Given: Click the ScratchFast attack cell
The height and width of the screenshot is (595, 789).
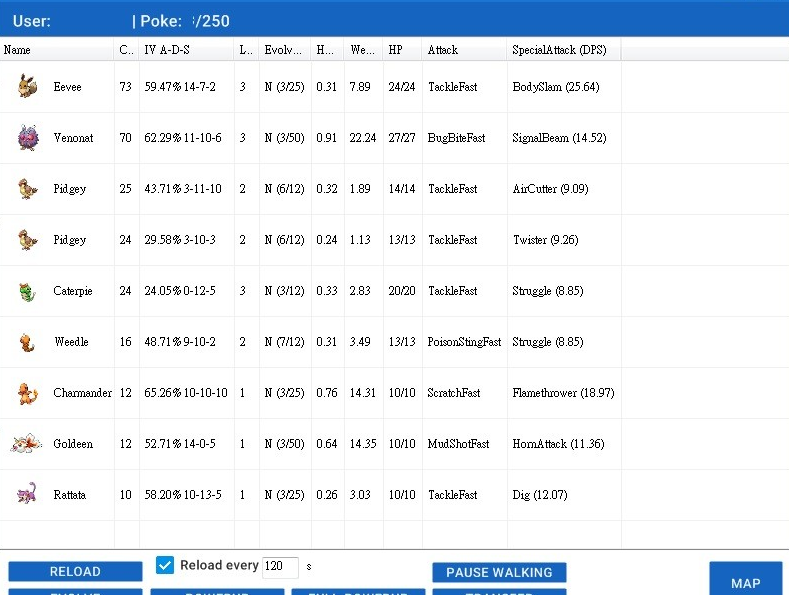Looking at the screenshot, I should coord(453,393).
